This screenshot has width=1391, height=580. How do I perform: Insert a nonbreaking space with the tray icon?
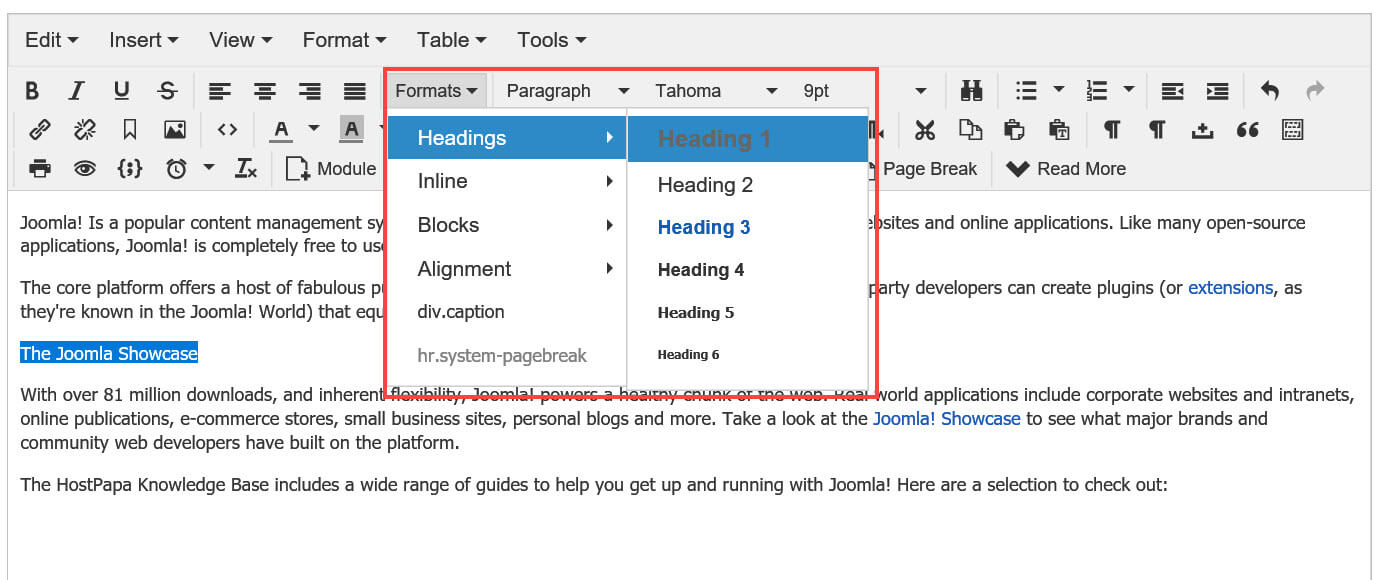click(x=1202, y=130)
